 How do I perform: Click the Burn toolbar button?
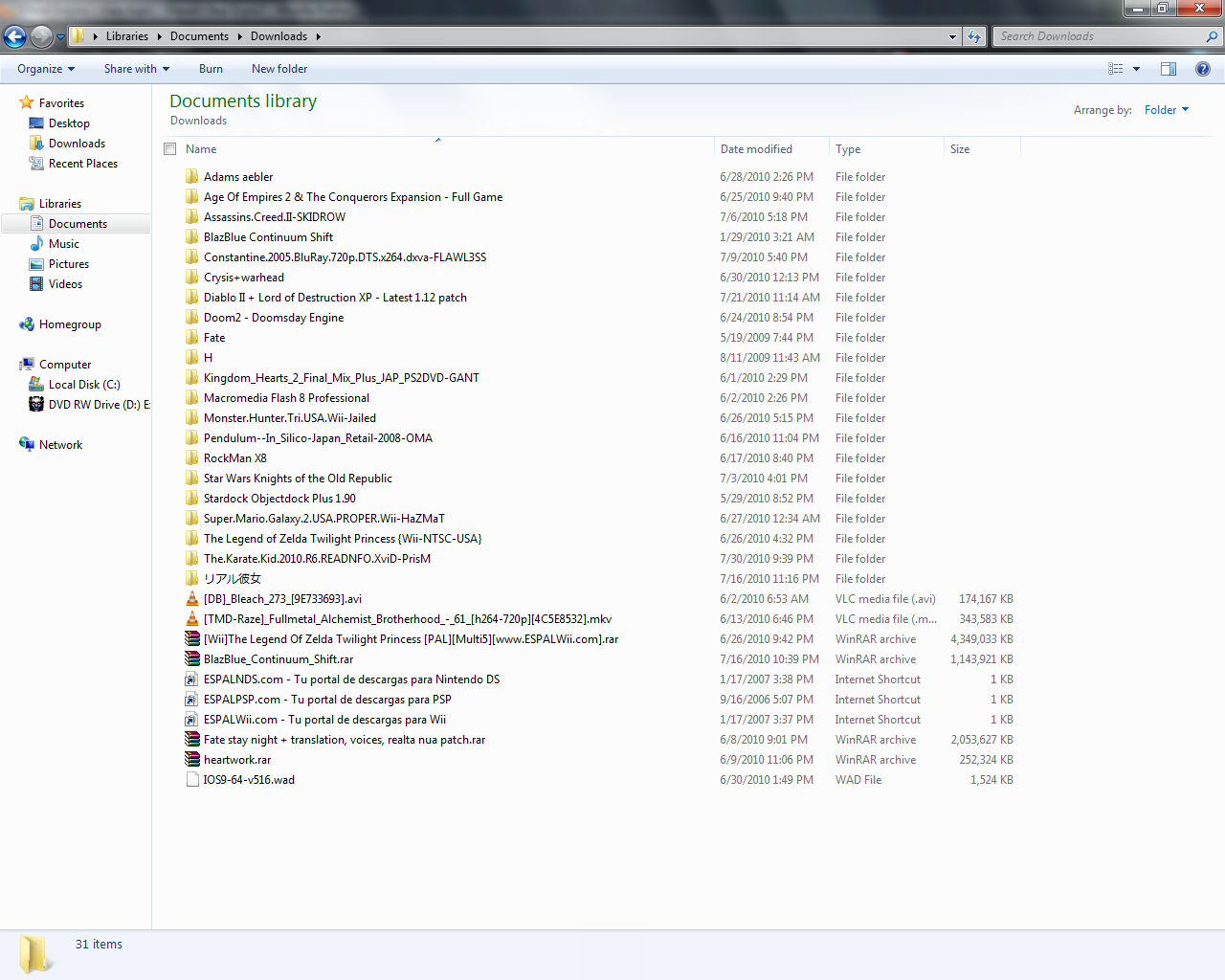click(211, 69)
